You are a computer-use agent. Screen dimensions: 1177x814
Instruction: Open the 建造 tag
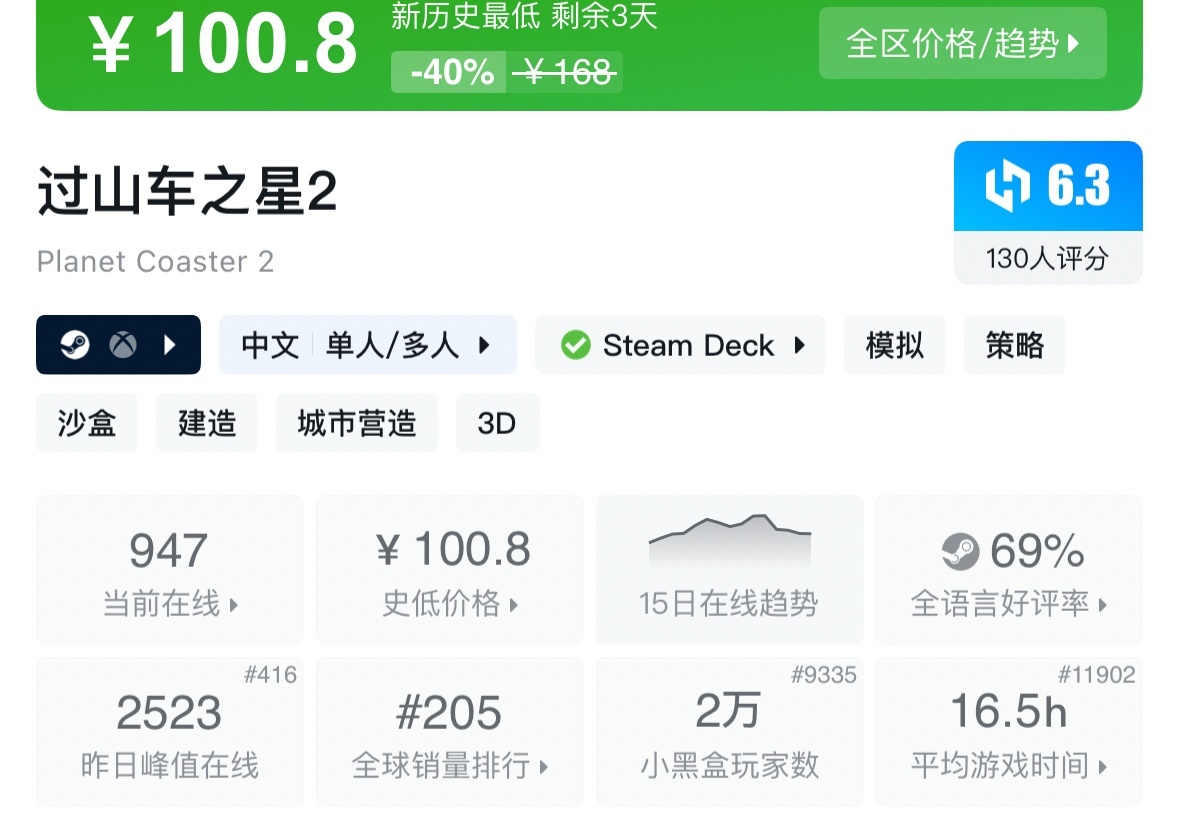click(x=206, y=423)
